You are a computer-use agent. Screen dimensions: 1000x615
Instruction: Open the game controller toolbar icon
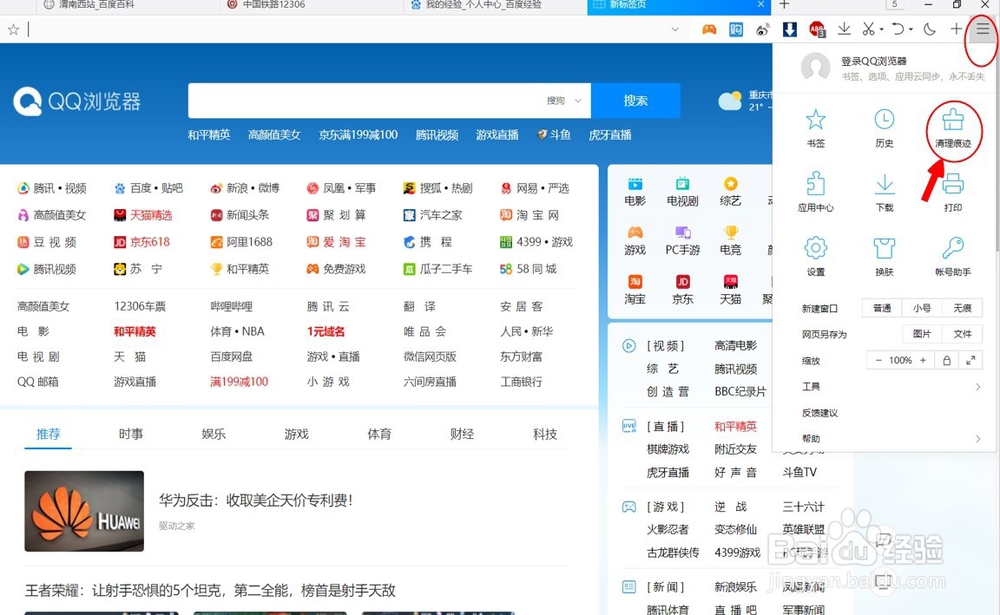tap(709, 29)
